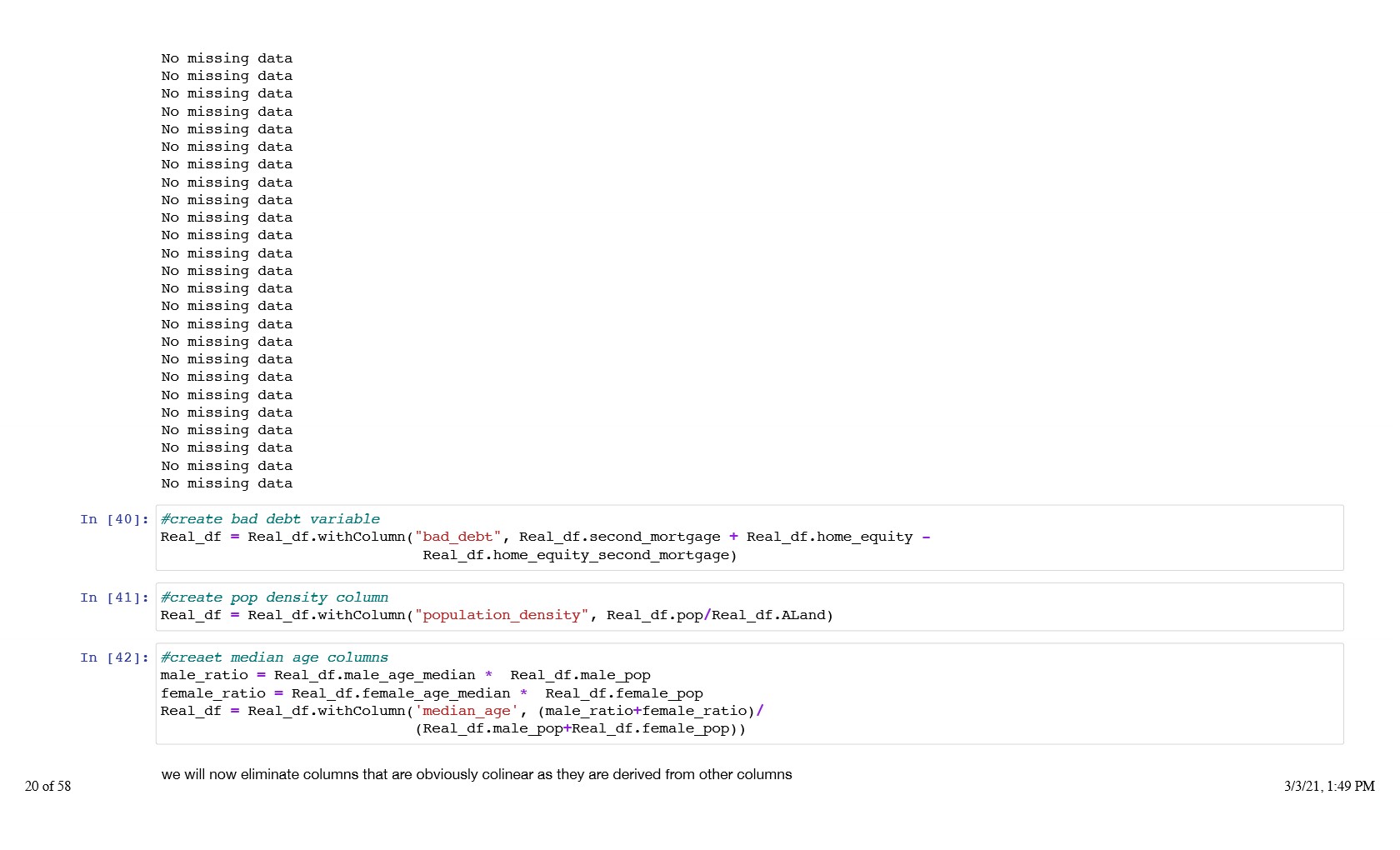Click the In [41] cell prompt
Screen dimensions: 1400x850
[x=114, y=597]
